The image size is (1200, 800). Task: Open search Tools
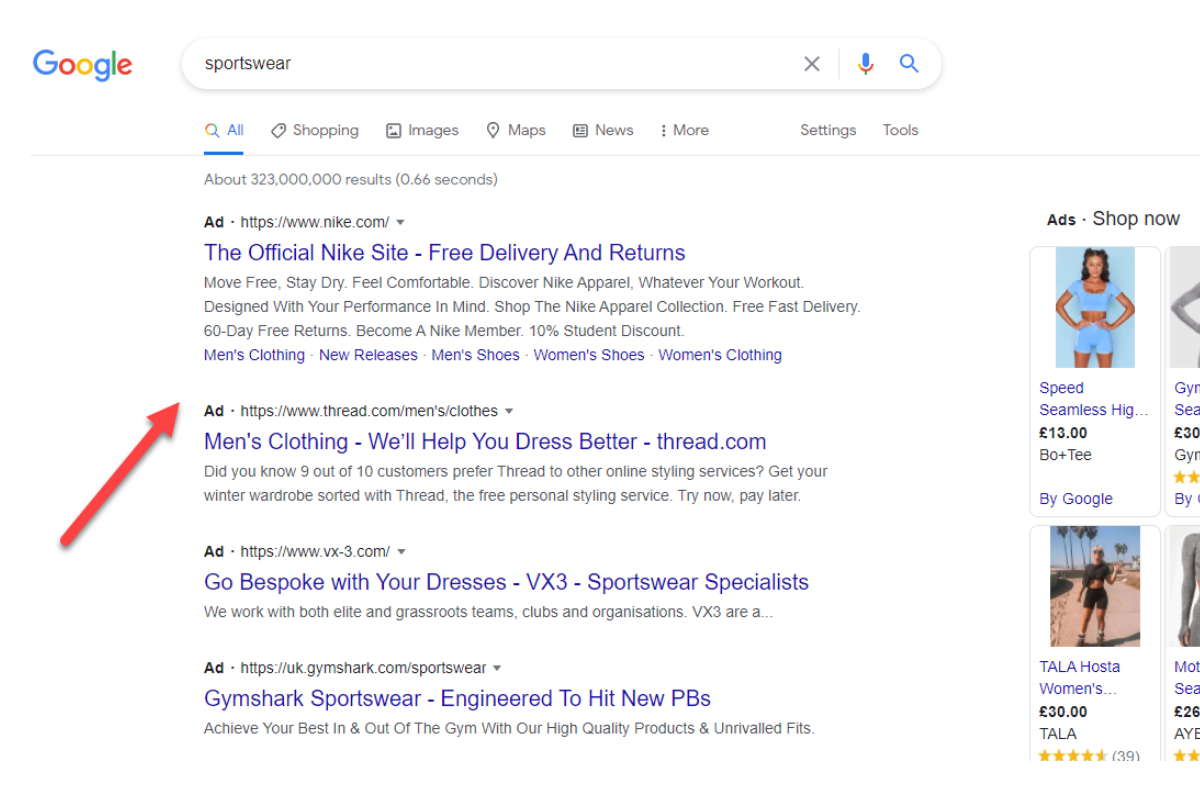(900, 130)
